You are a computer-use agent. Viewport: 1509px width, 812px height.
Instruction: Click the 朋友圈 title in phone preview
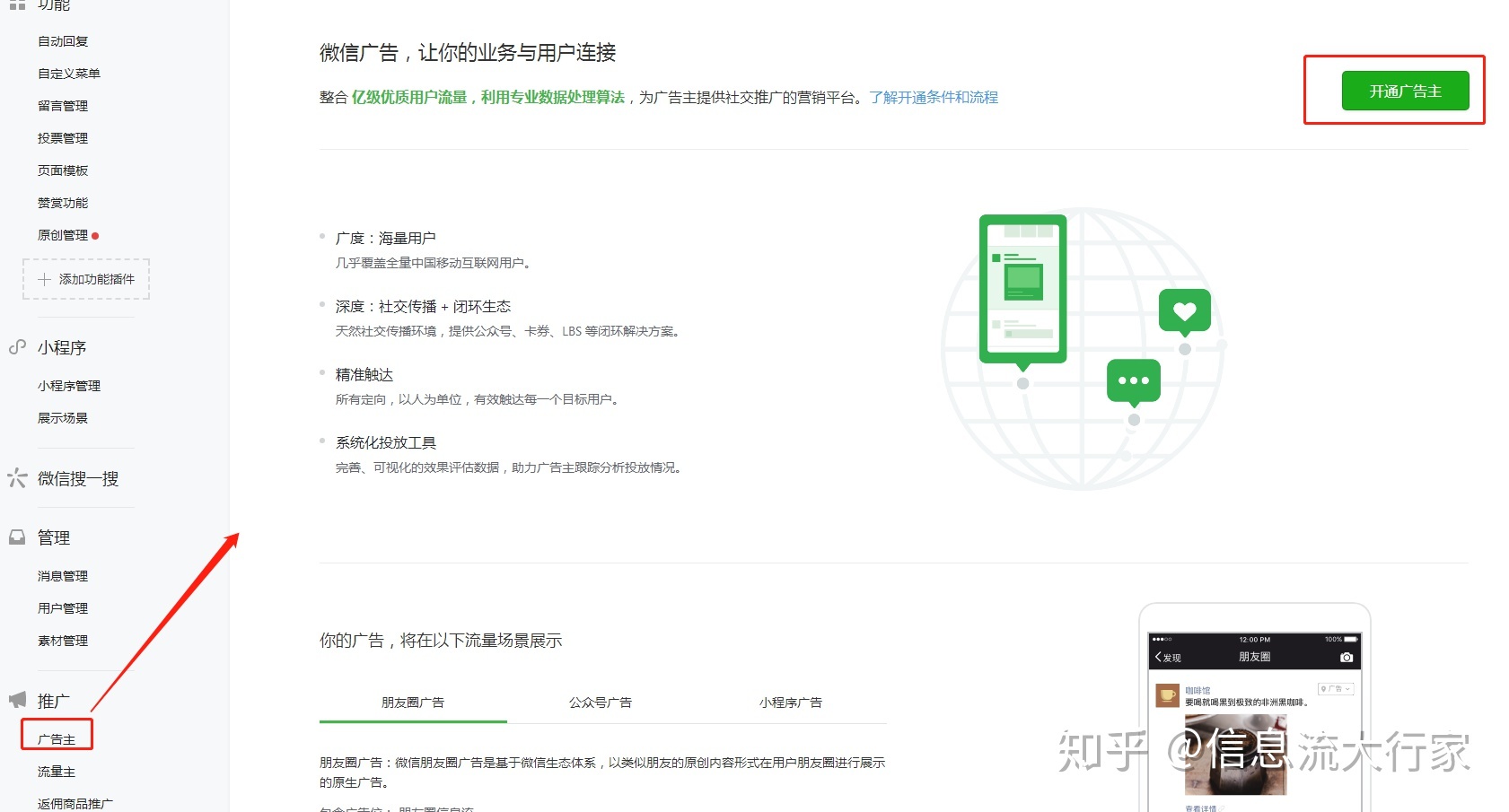click(1254, 657)
